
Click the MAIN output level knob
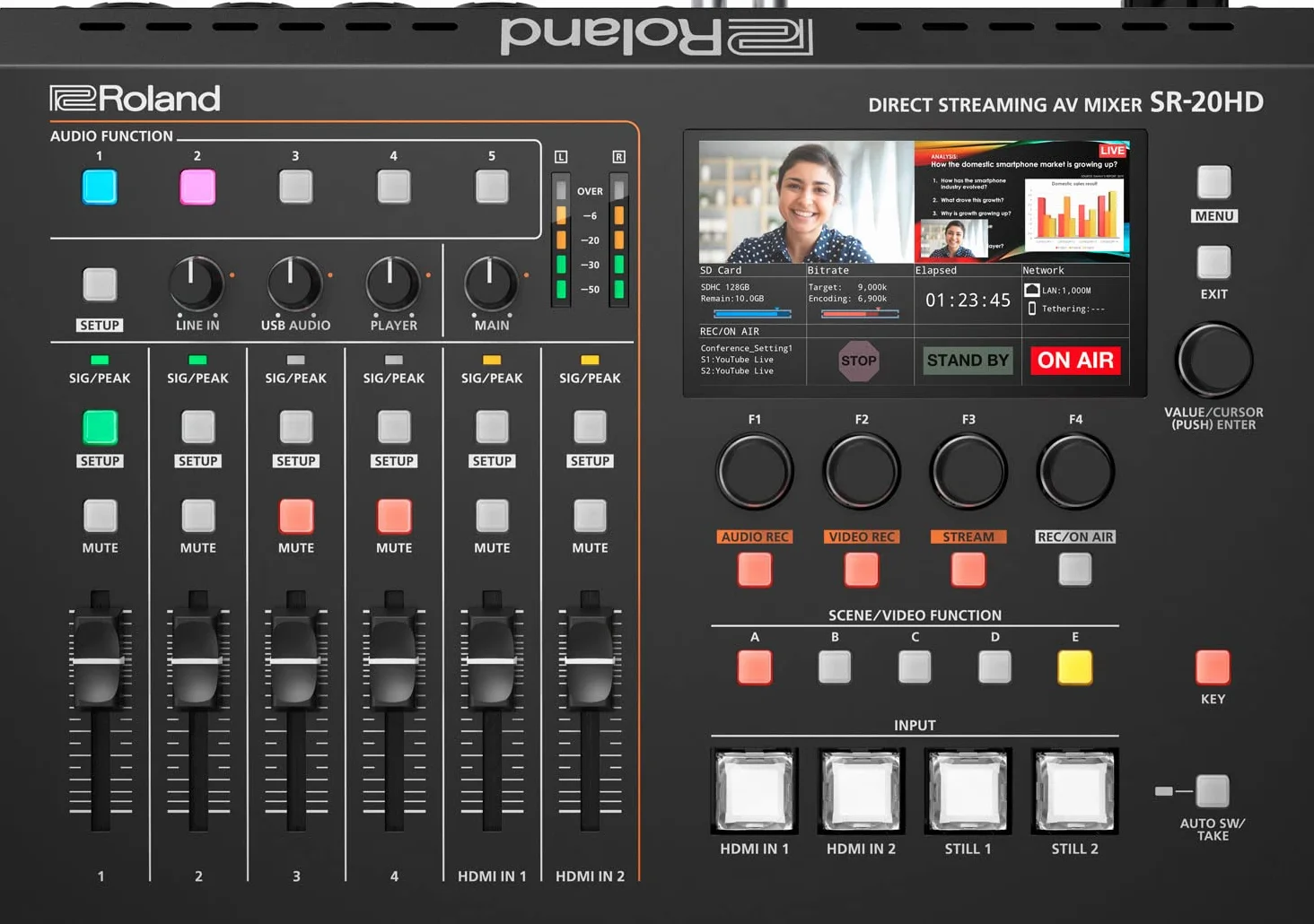(x=490, y=283)
